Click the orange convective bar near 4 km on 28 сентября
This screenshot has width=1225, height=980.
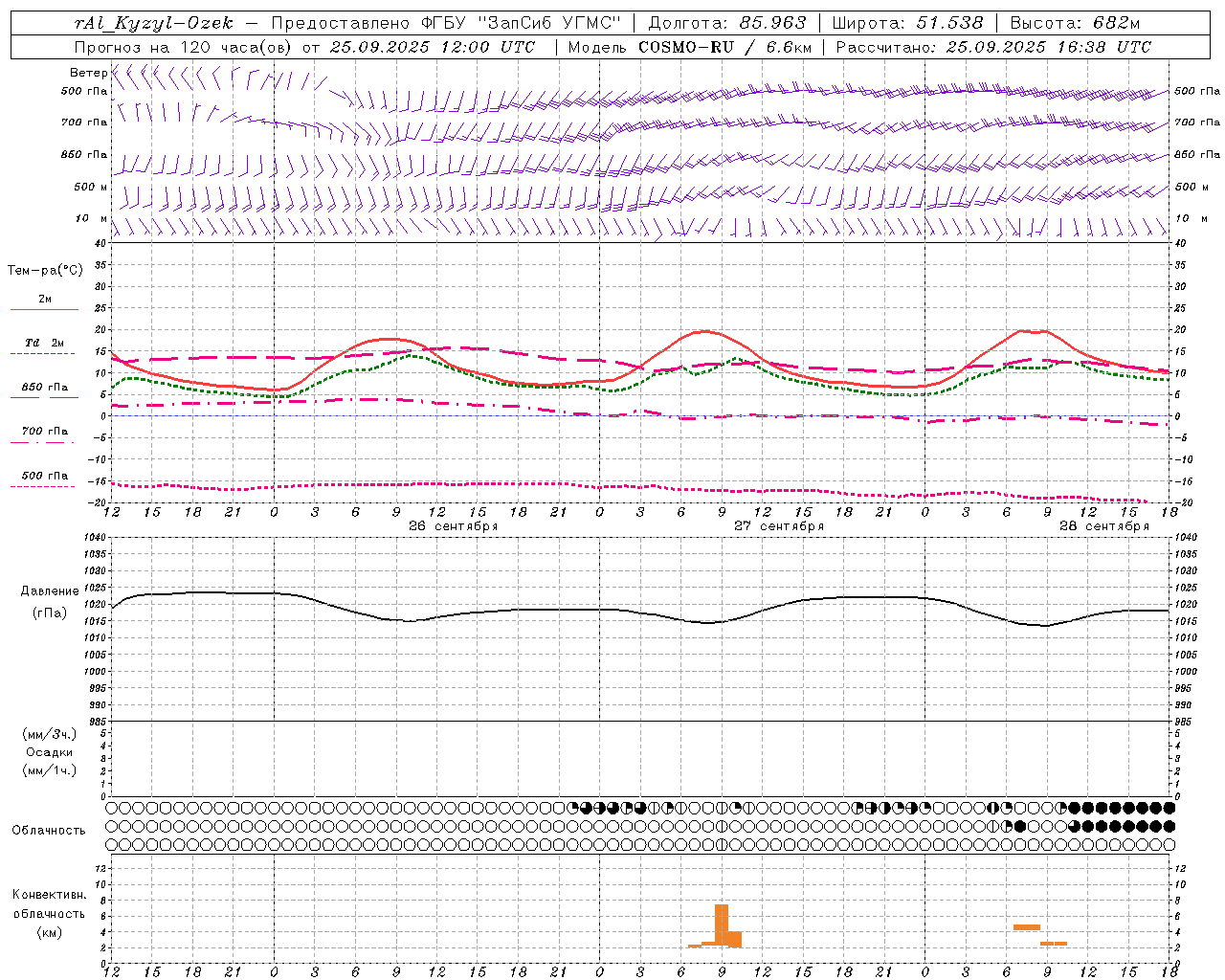pos(1027,927)
